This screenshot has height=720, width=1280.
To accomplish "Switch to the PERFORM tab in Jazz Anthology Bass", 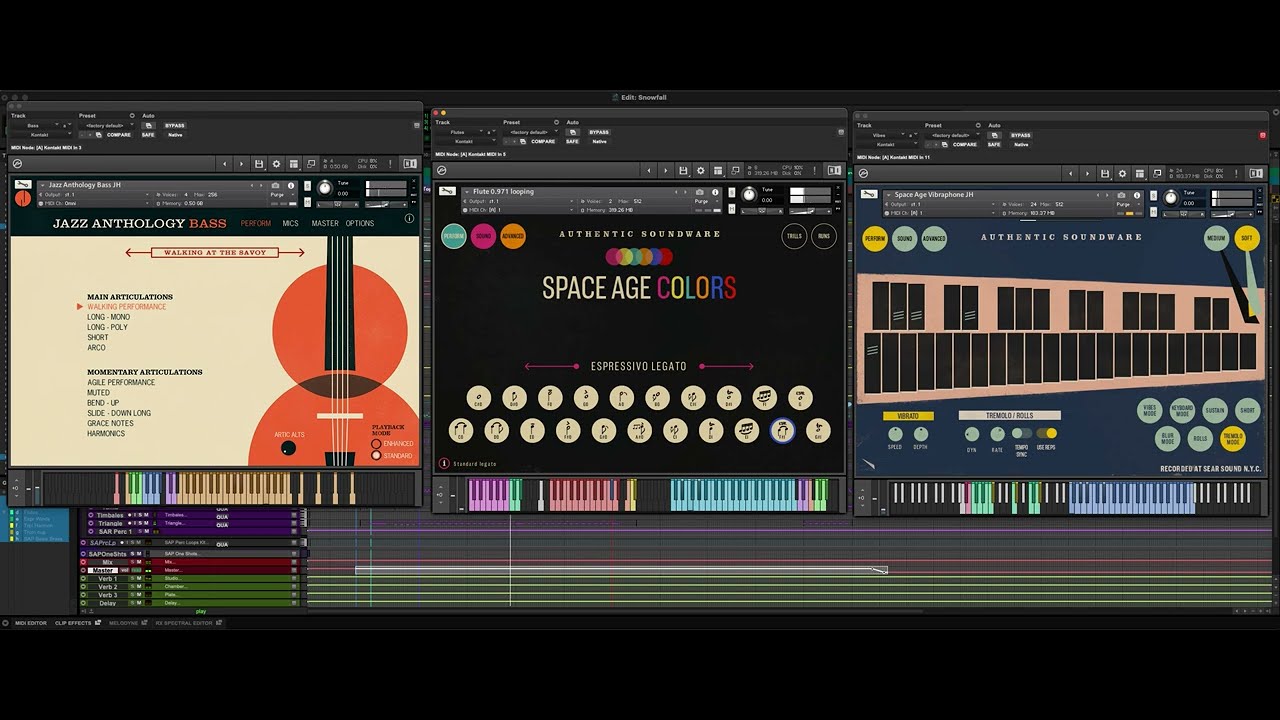I will [x=256, y=224].
